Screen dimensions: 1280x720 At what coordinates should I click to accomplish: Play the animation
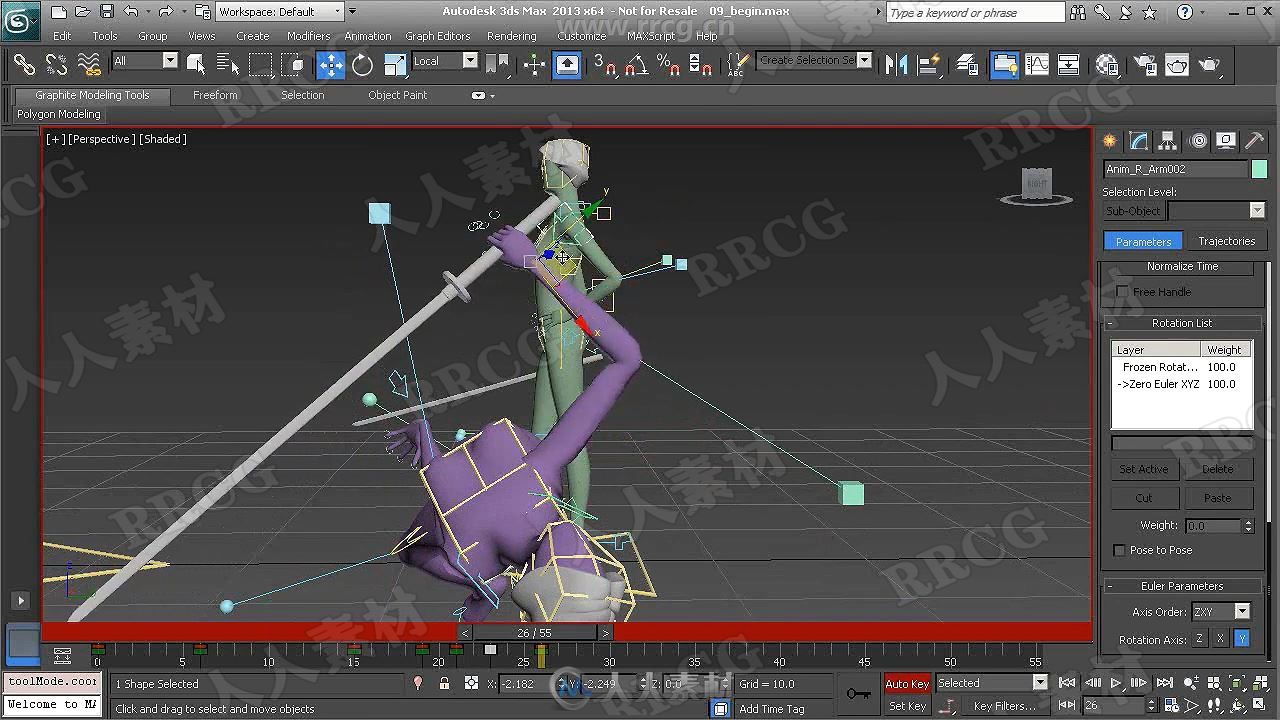(x=1116, y=684)
